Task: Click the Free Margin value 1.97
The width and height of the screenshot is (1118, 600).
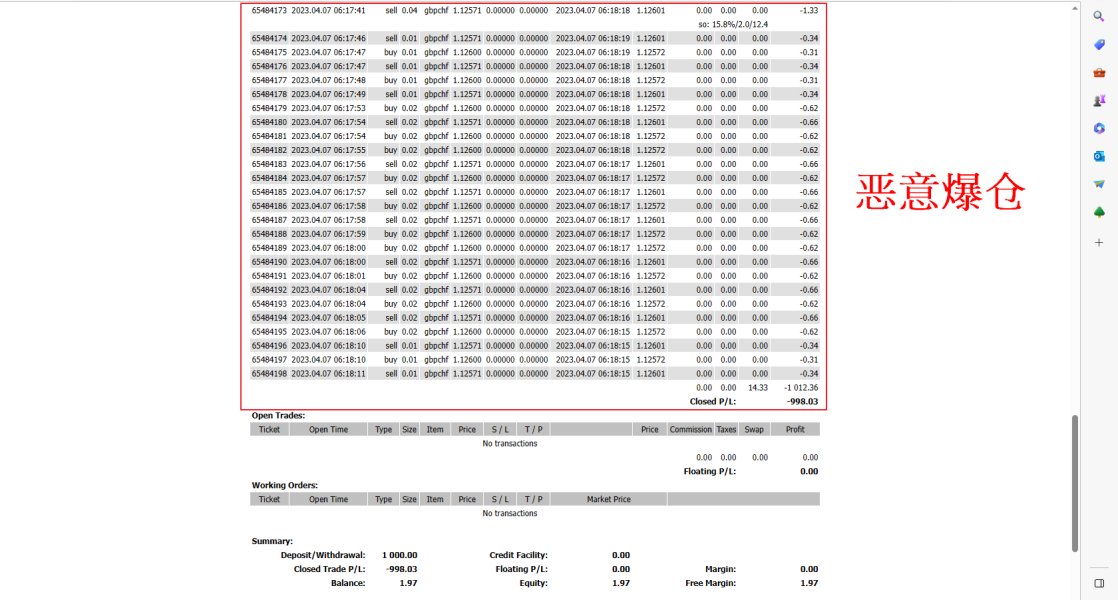Action: pos(809,583)
